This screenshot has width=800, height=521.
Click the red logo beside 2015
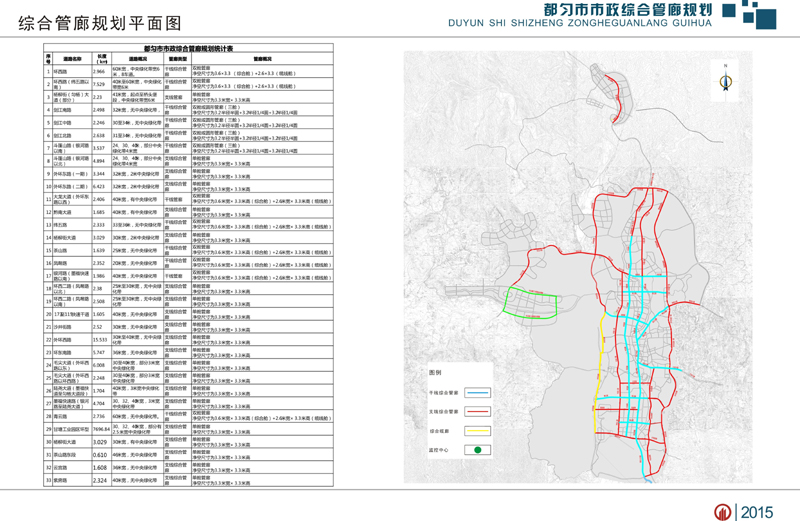coord(722,511)
